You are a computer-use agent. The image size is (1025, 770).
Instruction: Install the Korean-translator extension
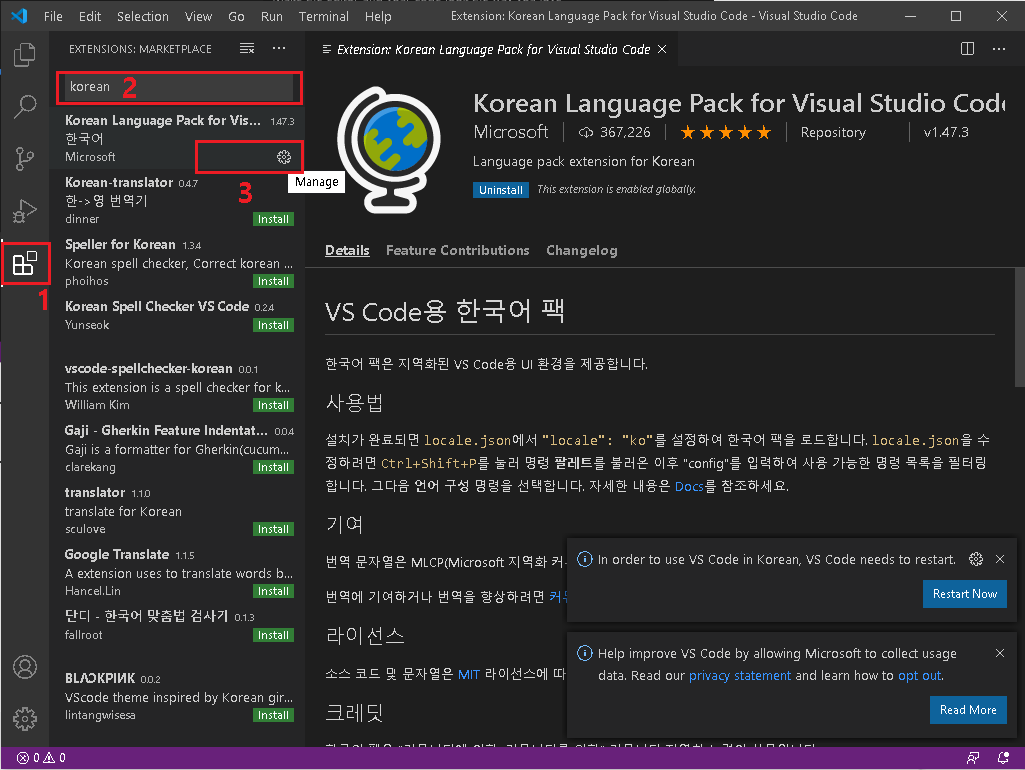click(273, 220)
